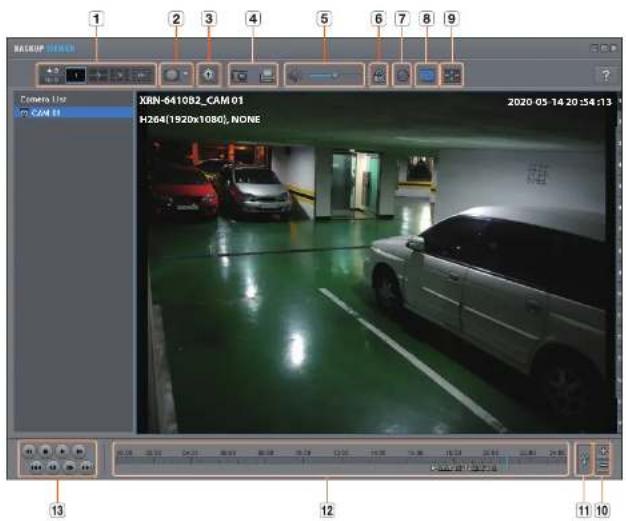The width and height of the screenshot is (626, 521).
Task: Go to the next split-screen page
Action: [119, 75]
